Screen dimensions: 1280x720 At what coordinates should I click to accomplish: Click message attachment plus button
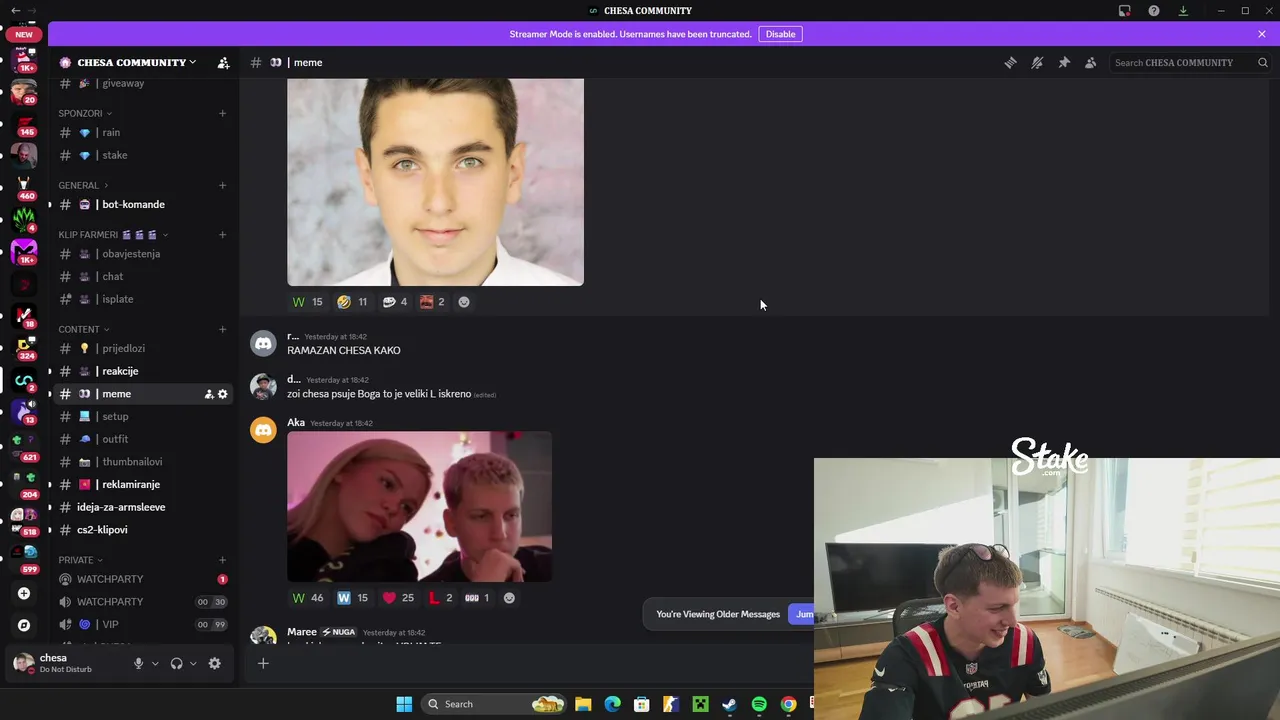(x=263, y=663)
